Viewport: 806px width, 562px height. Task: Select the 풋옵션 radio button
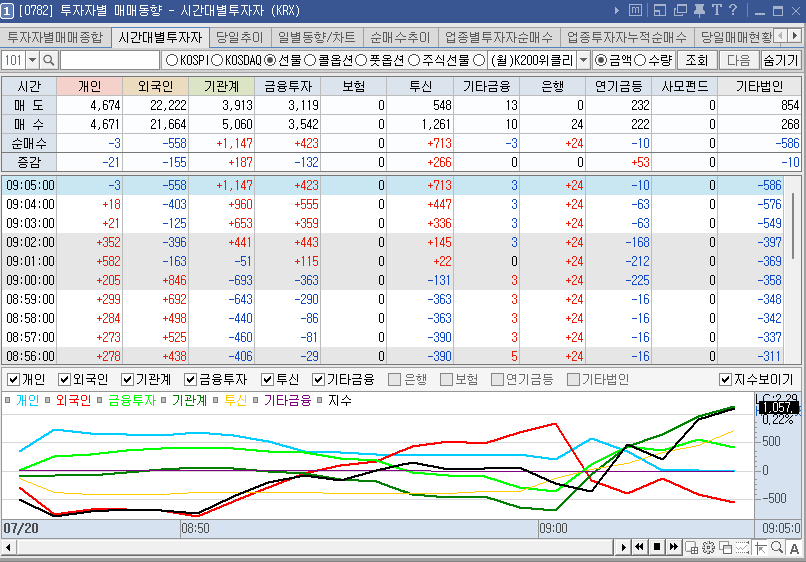(x=361, y=61)
